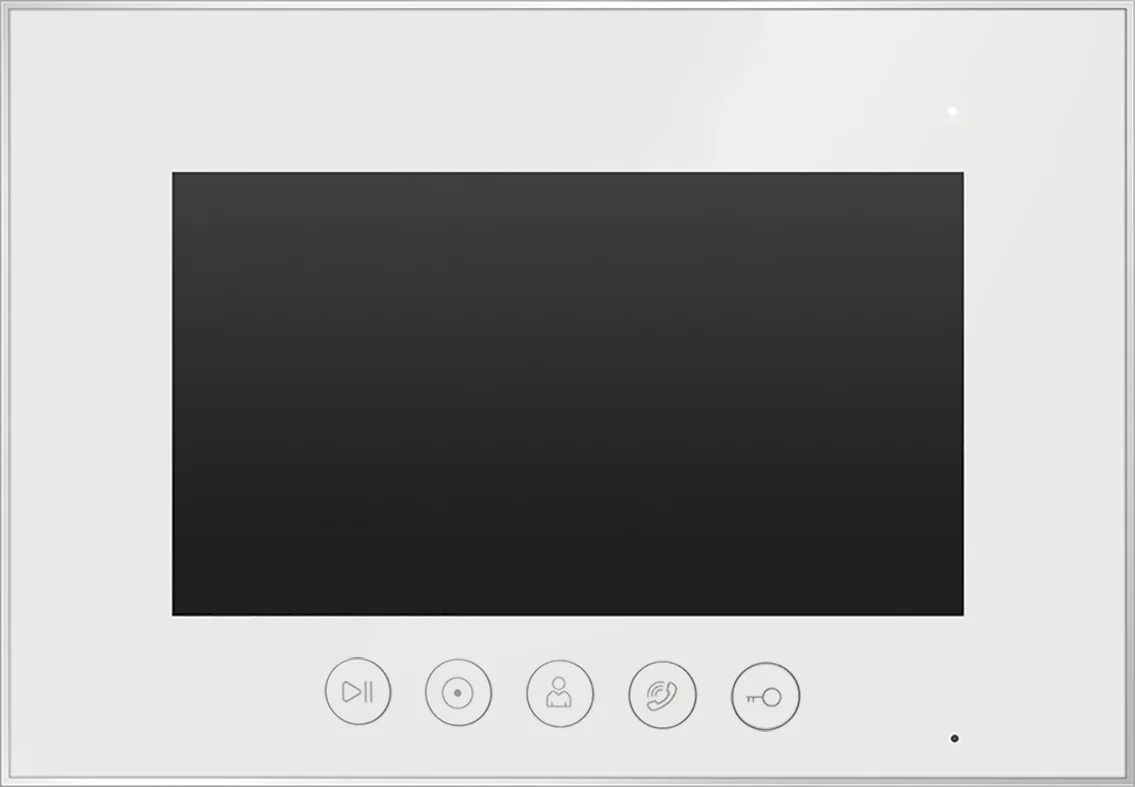Tap the play/pause button
Screen dimensions: 1135x787
(358, 691)
